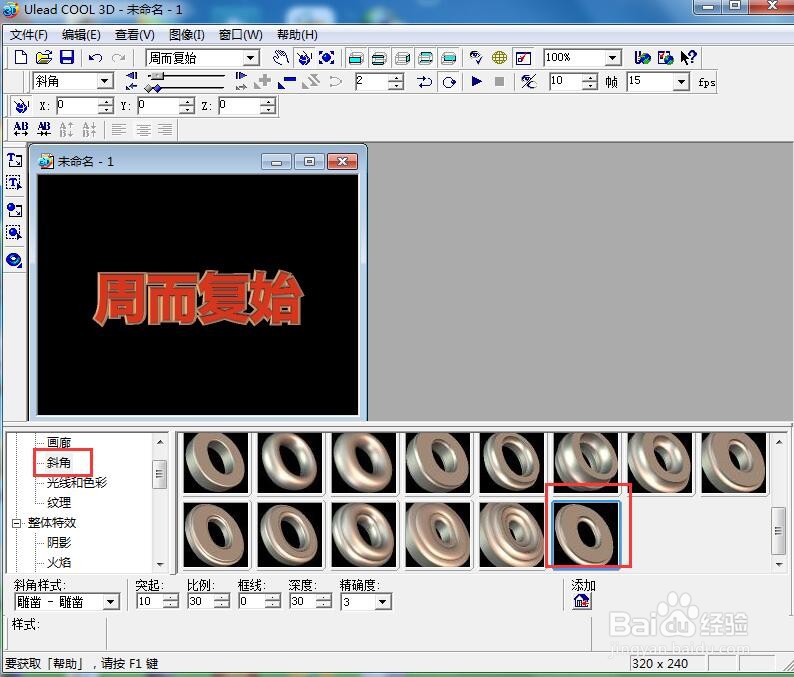Open the 斜角 property dropdown in the animation toolbar
Image resolution: width=794 pixels, height=677 pixels.
[x=105, y=81]
